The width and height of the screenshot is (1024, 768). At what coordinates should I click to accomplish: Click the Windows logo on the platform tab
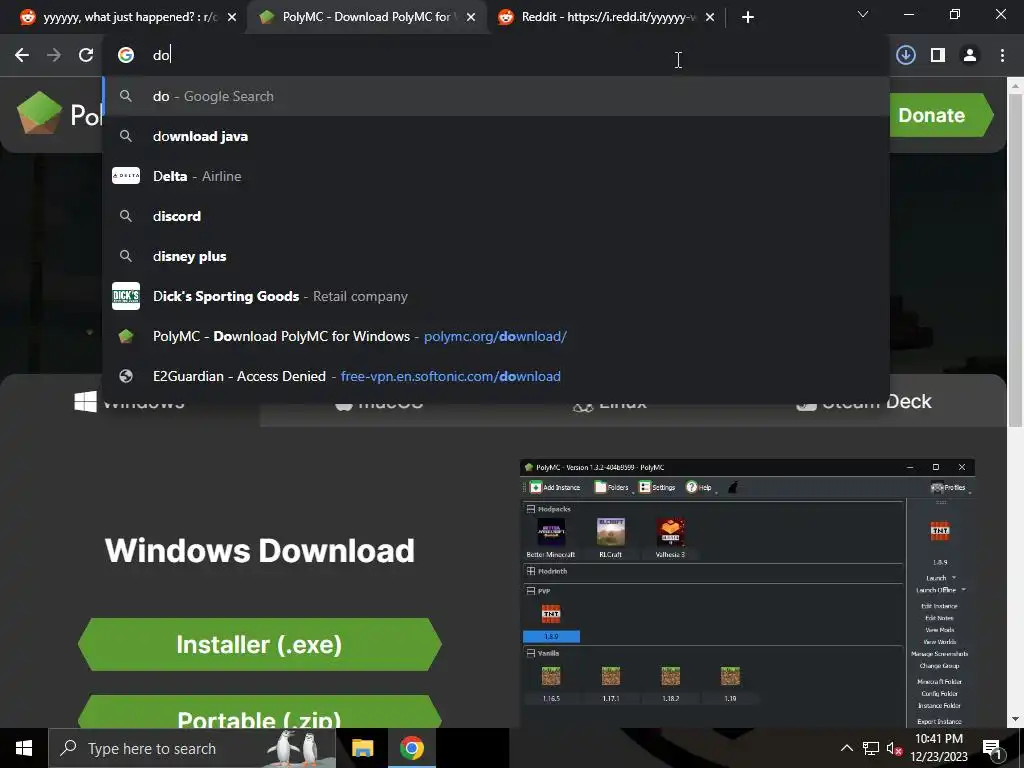[86, 401]
